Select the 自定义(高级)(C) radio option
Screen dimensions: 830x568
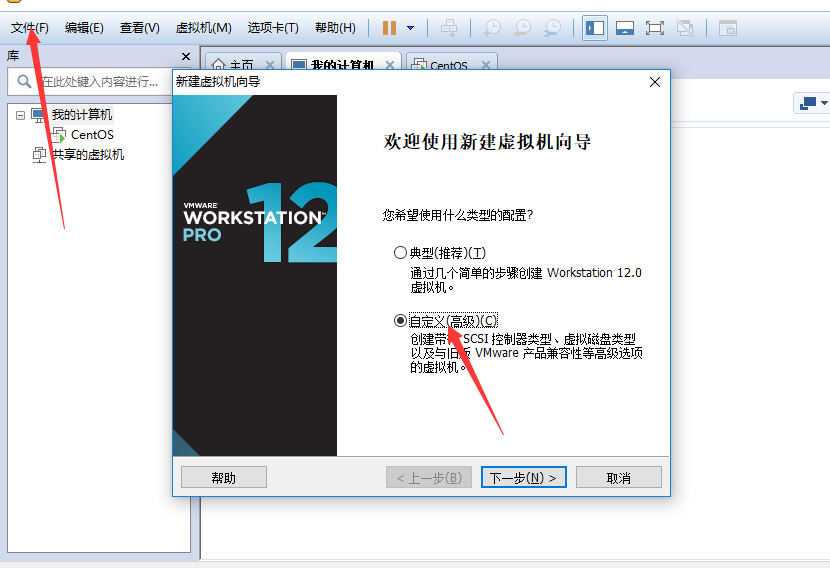(400, 320)
